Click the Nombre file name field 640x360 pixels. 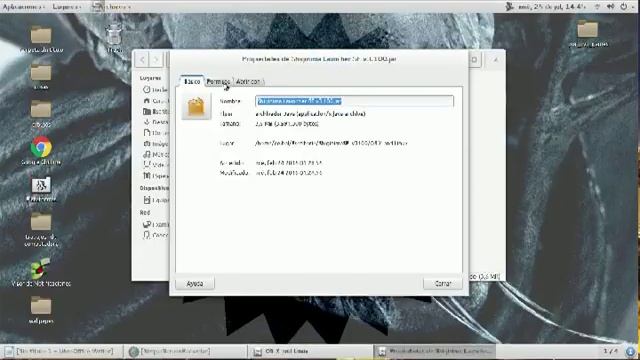tap(354, 101)
